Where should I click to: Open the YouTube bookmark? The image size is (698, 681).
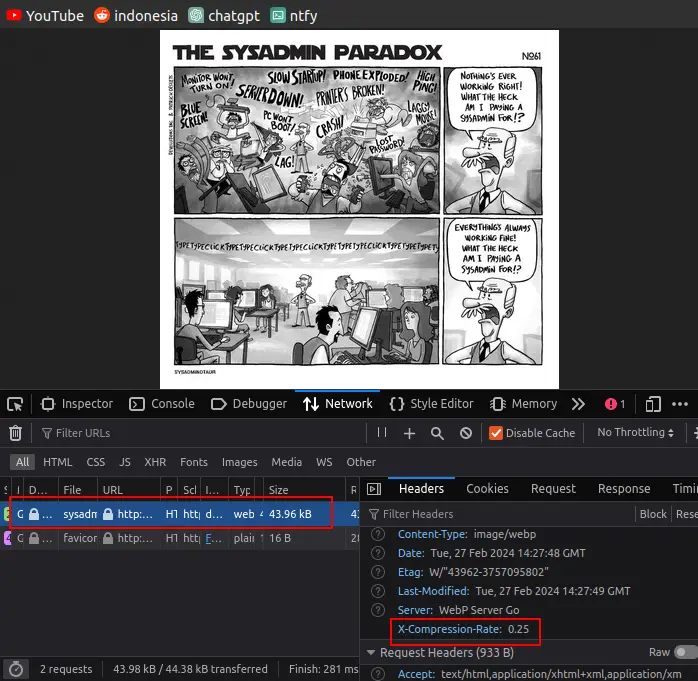click(x=45, y=16)
